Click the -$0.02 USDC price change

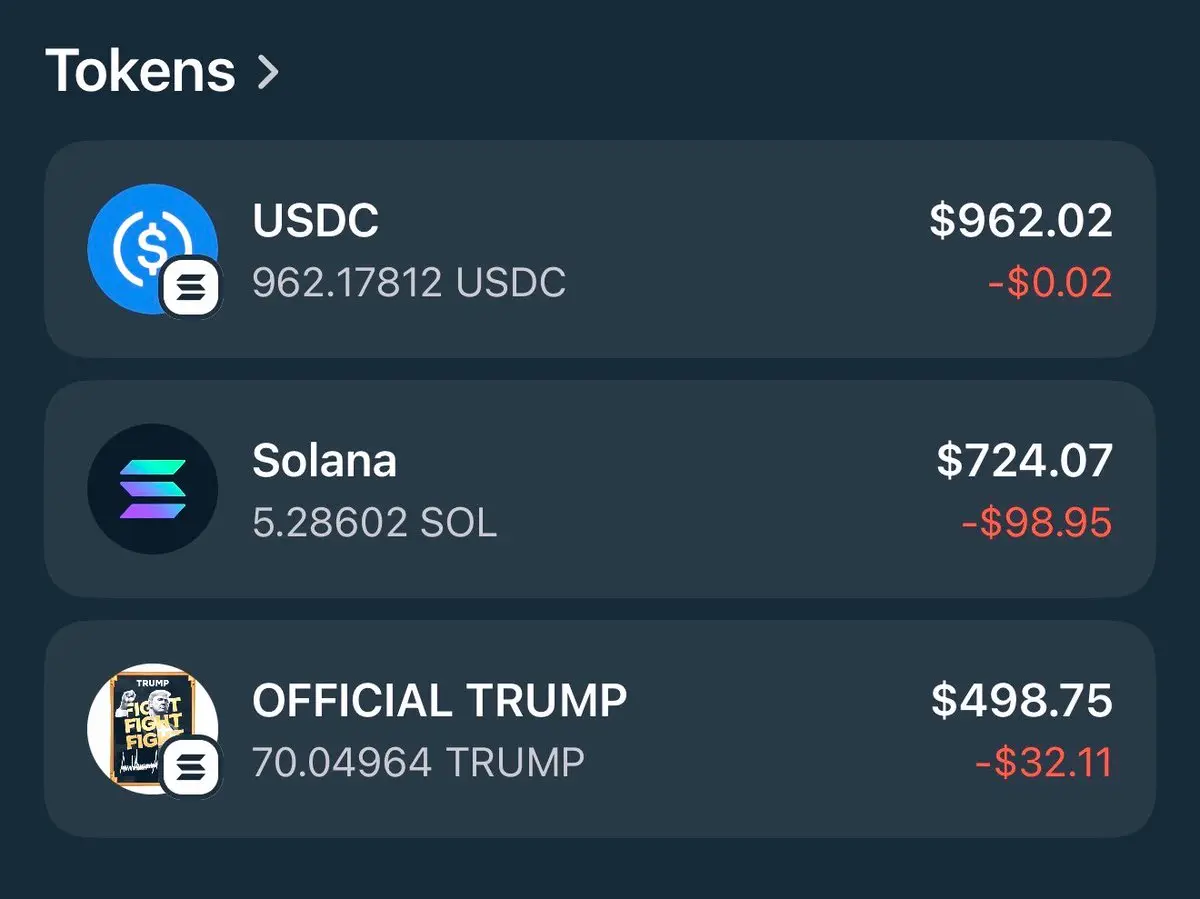(x=1049, y=283)
